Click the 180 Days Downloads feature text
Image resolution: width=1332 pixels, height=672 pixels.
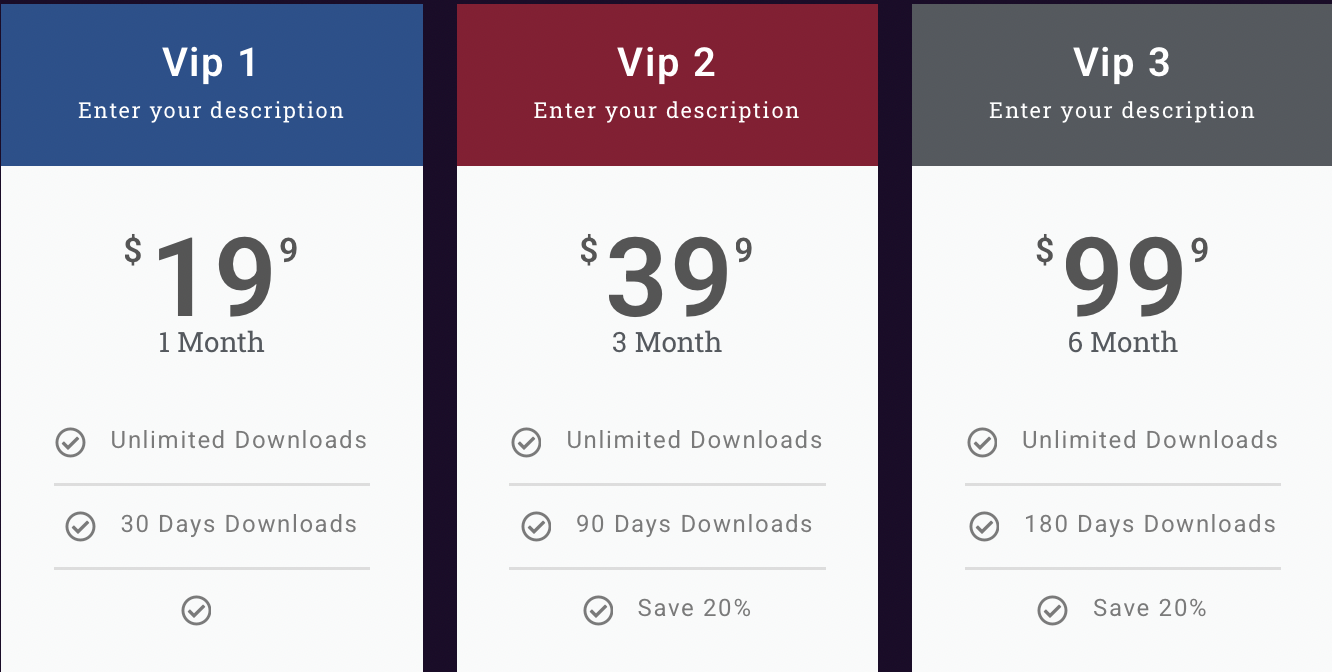[x=1150, y=525]
